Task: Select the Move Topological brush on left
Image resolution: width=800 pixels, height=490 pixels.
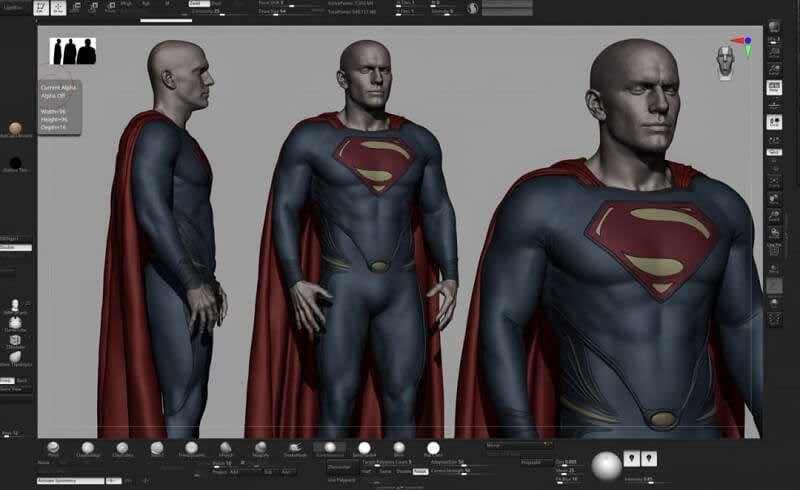Action: point(15,358)
